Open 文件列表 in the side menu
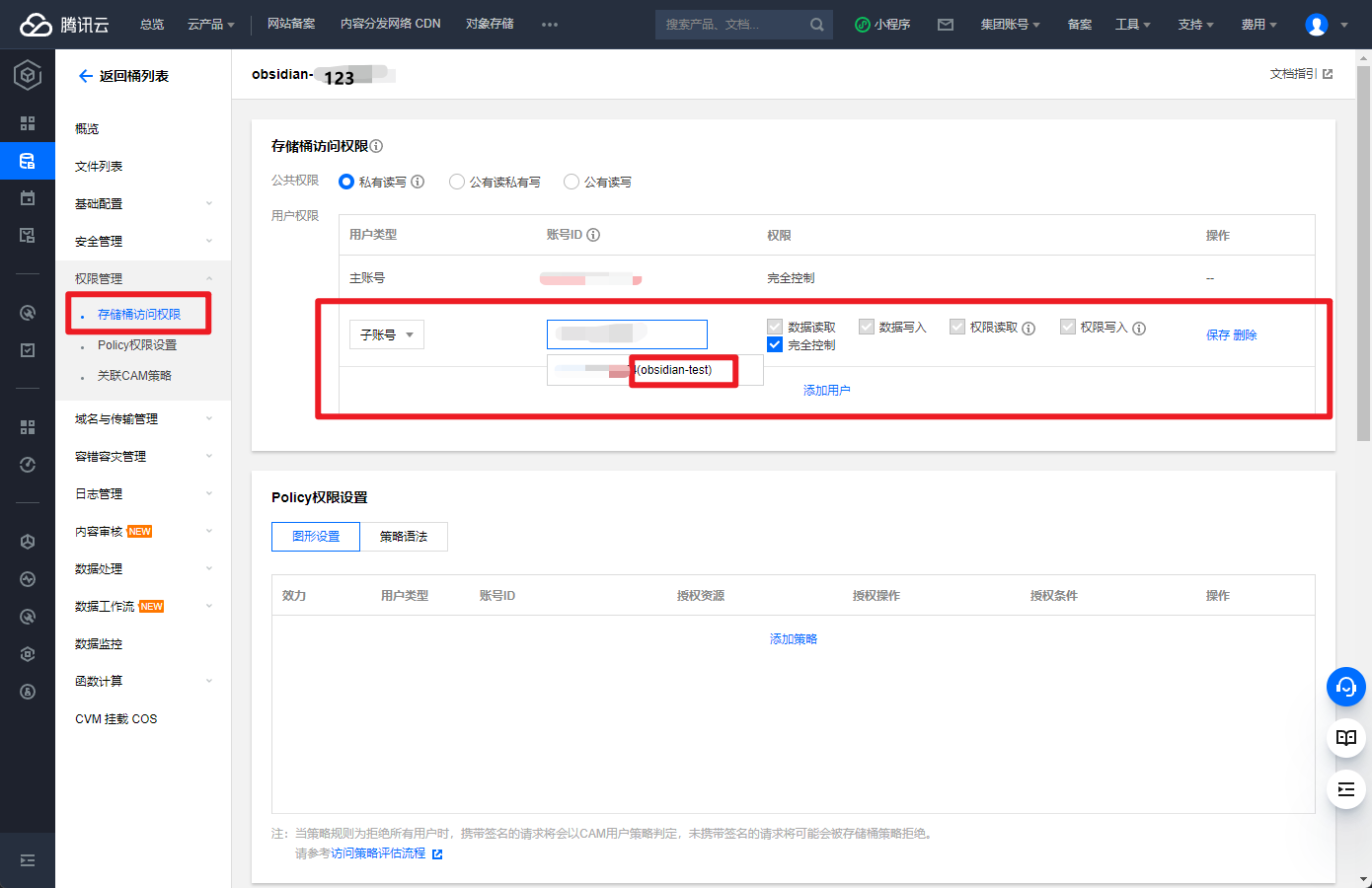The image size is (1372, 888). click(99, 166)
